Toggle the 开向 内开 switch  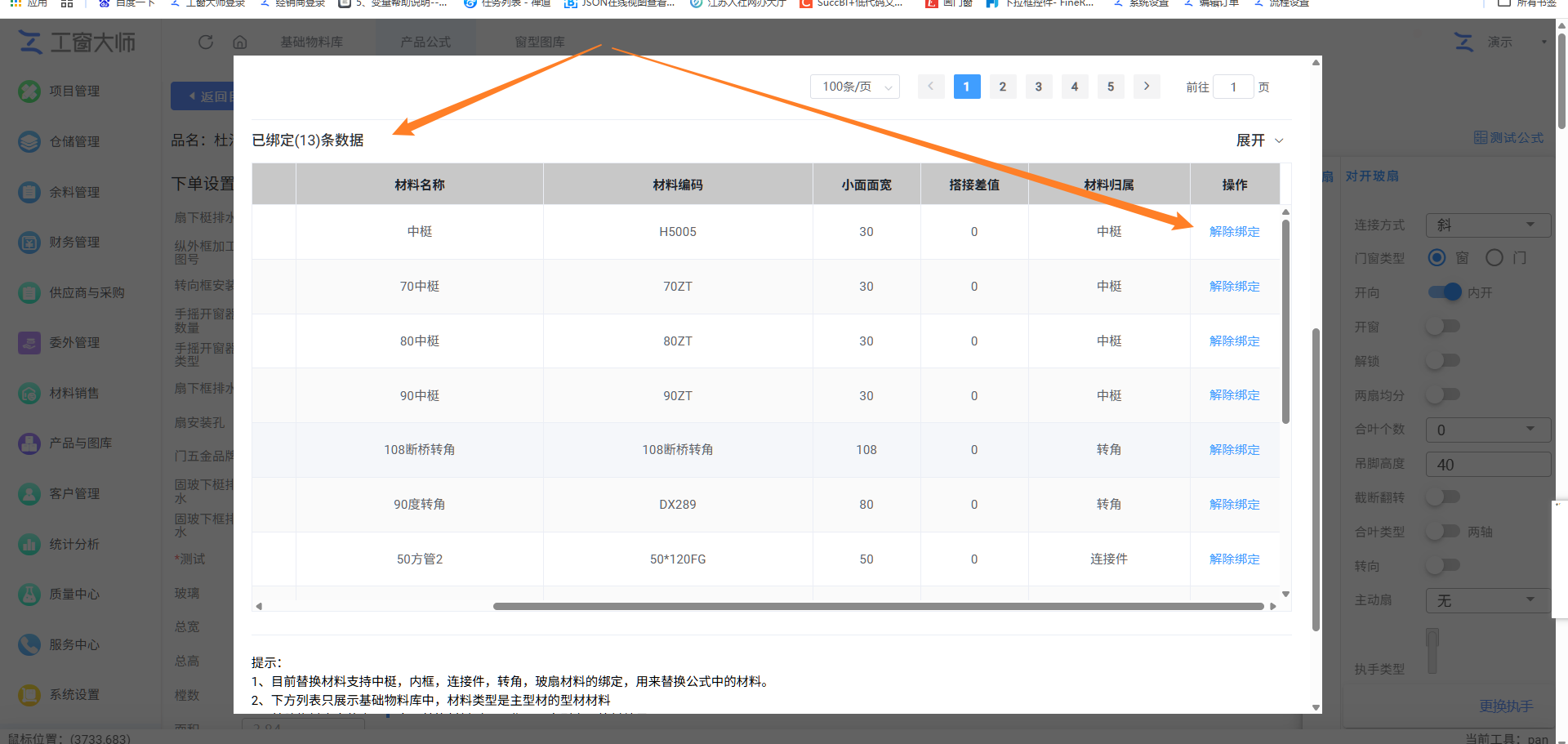click(x=1445, y=292)
